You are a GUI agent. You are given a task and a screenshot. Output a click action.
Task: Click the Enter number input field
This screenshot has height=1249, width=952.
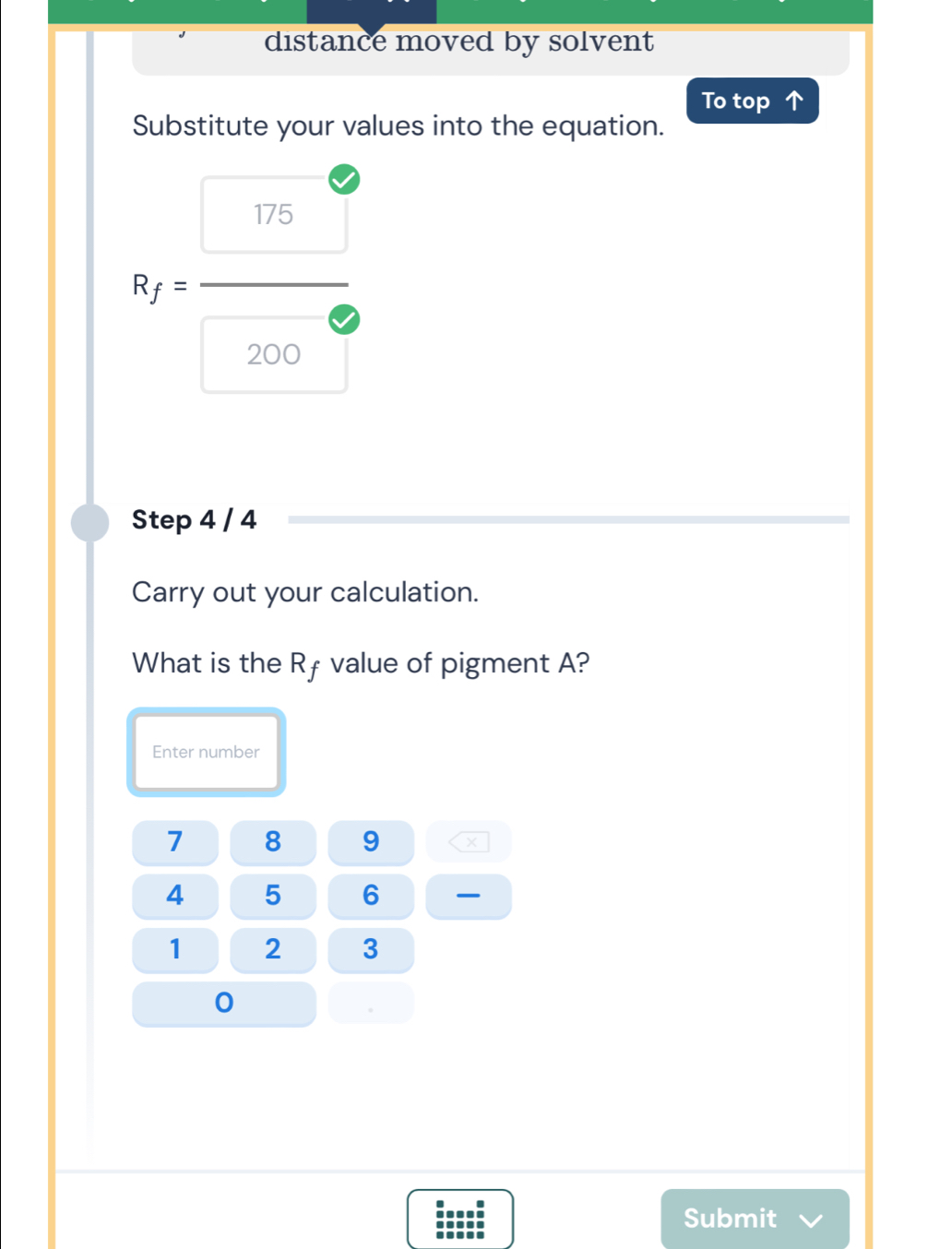click(206, 752)
